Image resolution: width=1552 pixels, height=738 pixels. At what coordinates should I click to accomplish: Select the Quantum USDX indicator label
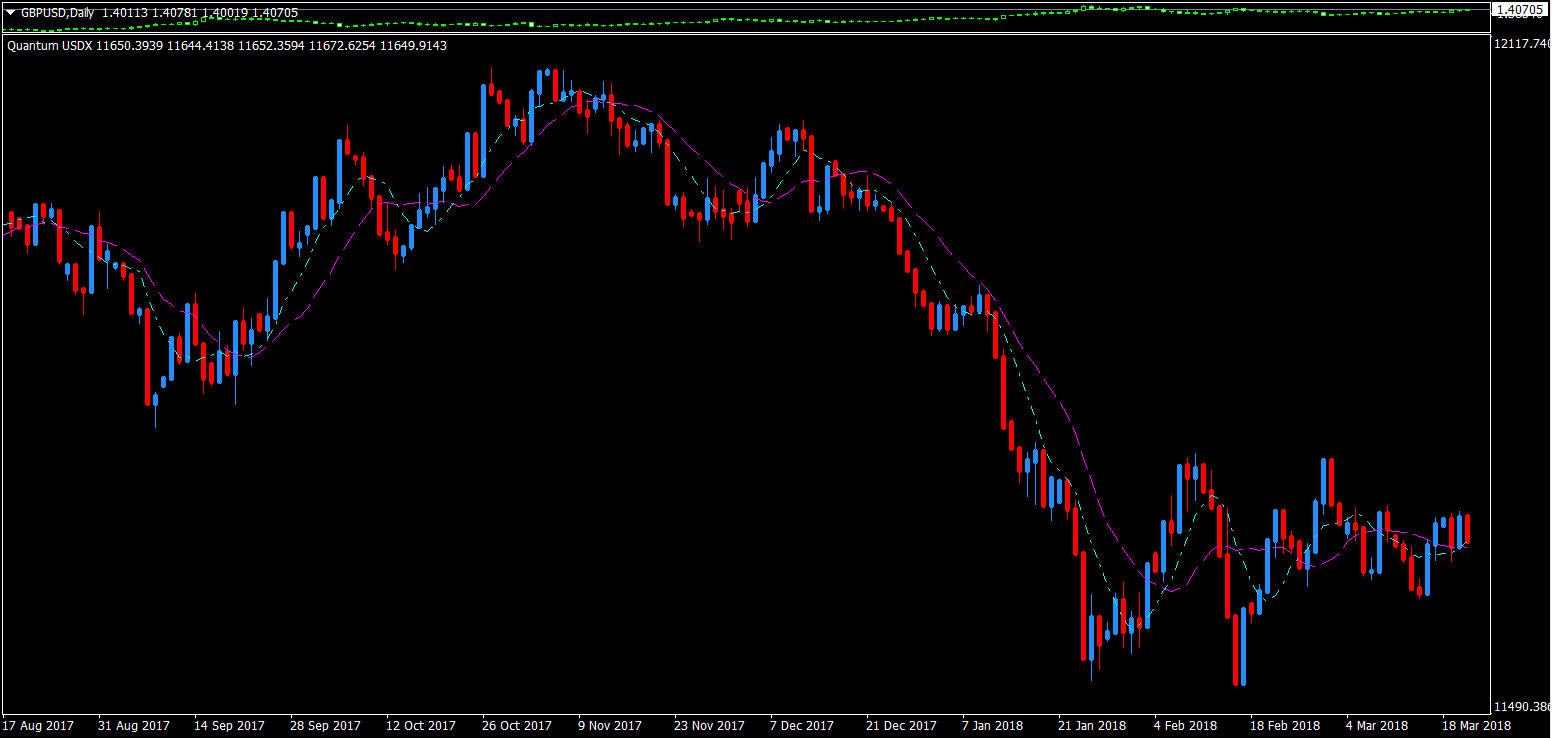coord(50,46)
